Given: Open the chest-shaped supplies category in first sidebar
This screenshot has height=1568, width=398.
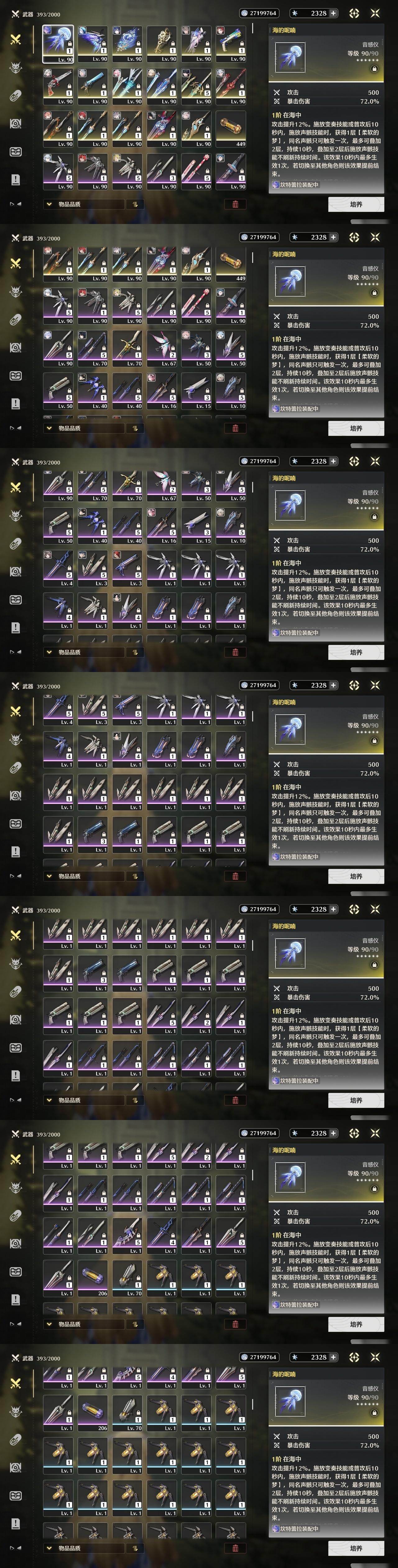Looking at the screenshot, I should click(16, 152).
